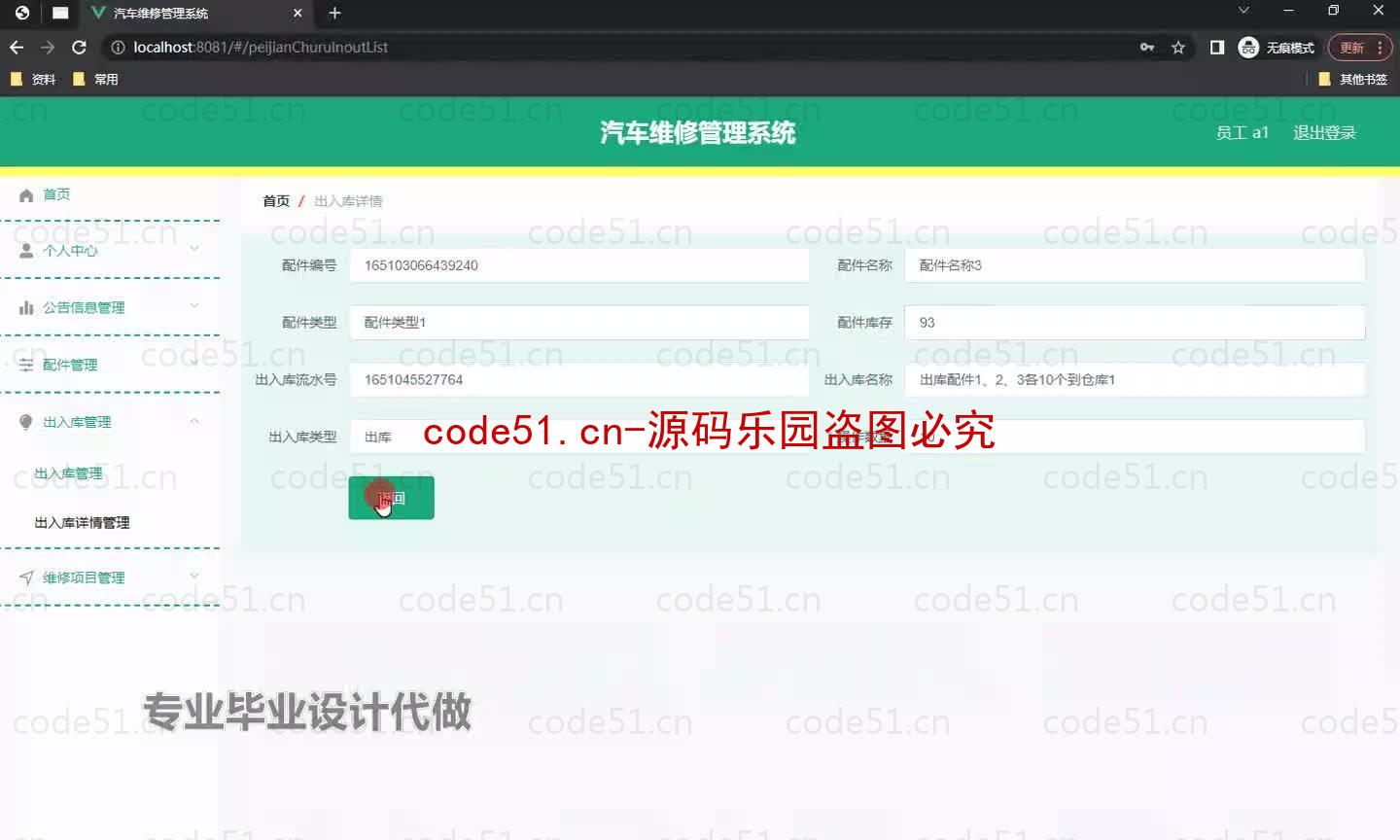Screen dimensions: 1400x840
Task: Click the person icon beside 个人中心
Action: coord(26,251)
